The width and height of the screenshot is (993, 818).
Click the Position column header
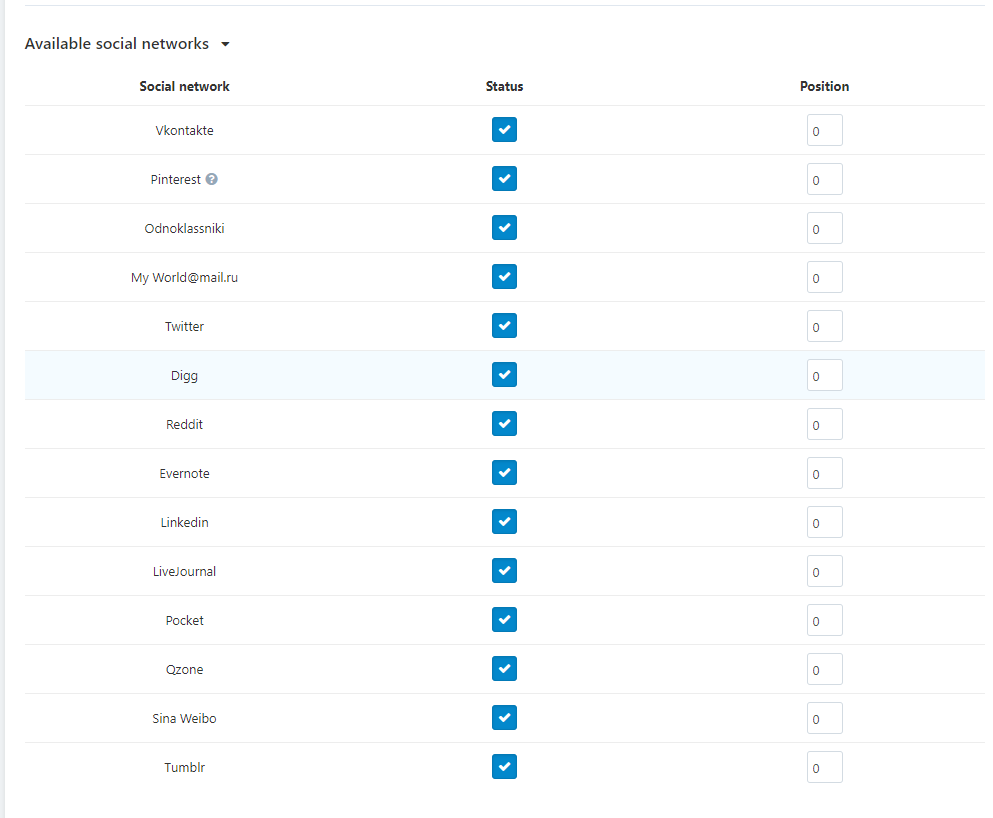tap(824, 87)
